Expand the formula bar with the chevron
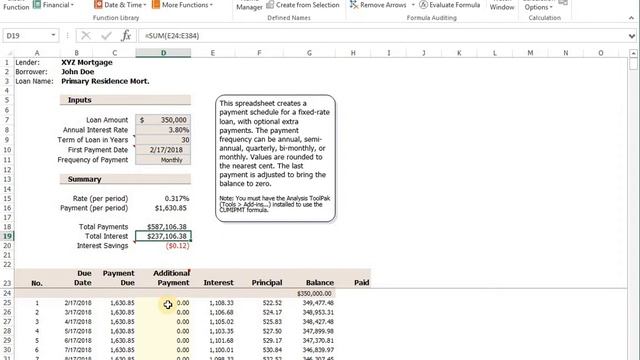This screenshot has width=640, height=360. click(x=632, y=36)
